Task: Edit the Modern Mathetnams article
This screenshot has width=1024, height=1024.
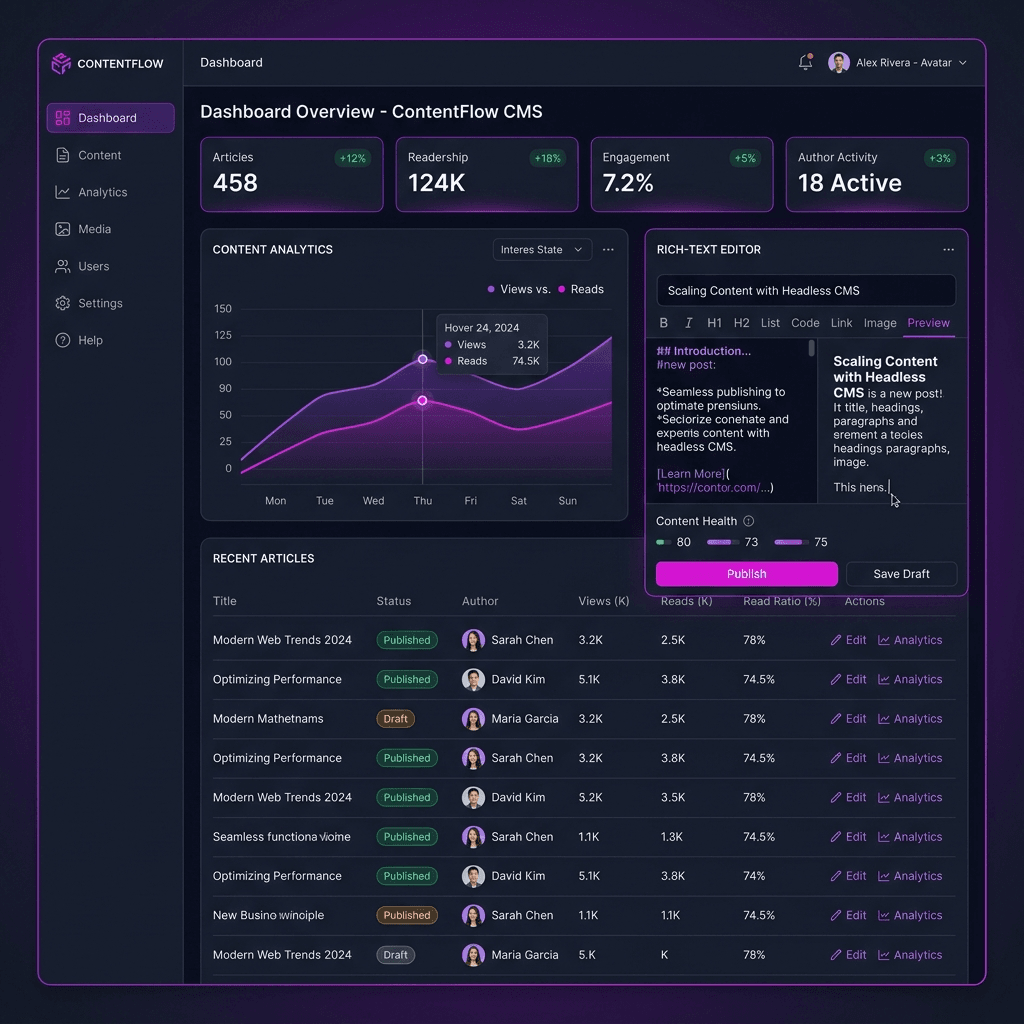Action: pyautogui.click(x=848, y=718)
